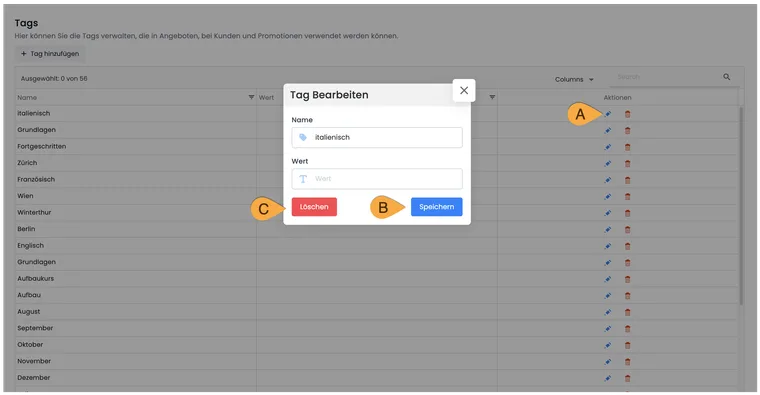Open edit pencil for Französisch tag
Screen dimensions: 760x395
pos(608,180)
